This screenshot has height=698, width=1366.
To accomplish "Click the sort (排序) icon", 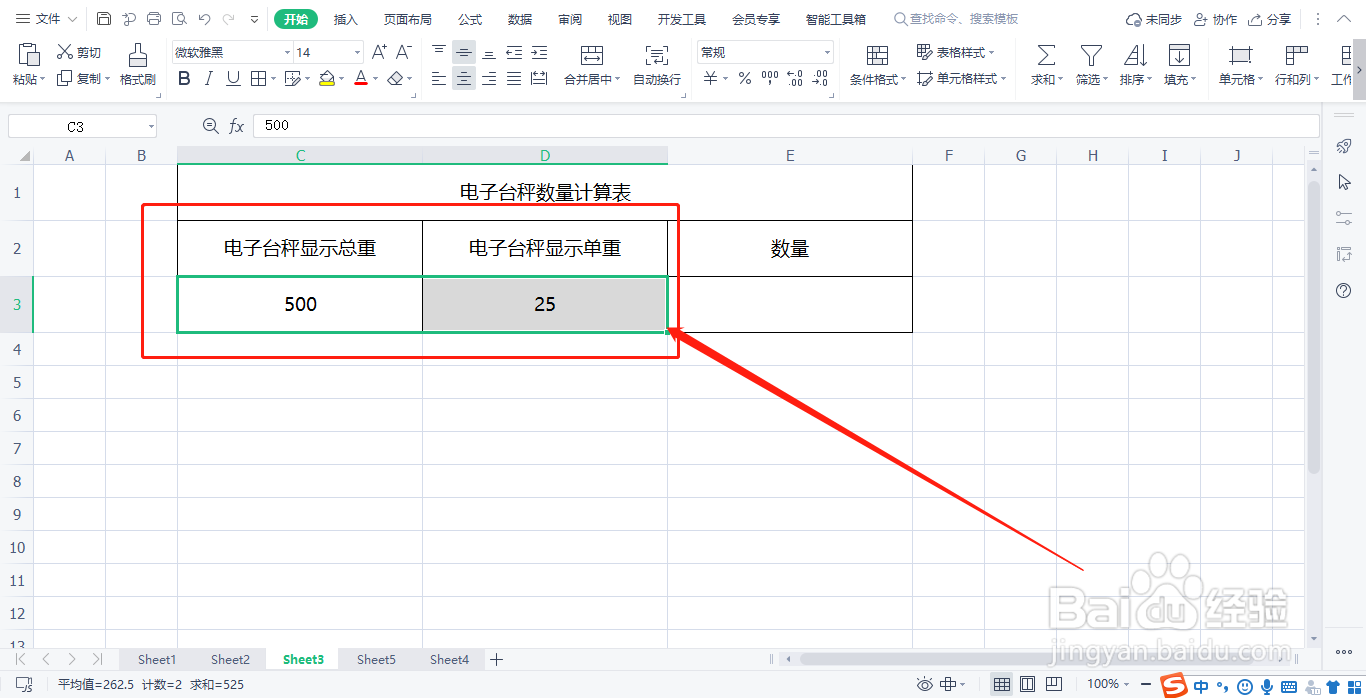I will click(x=1134, y=60).
